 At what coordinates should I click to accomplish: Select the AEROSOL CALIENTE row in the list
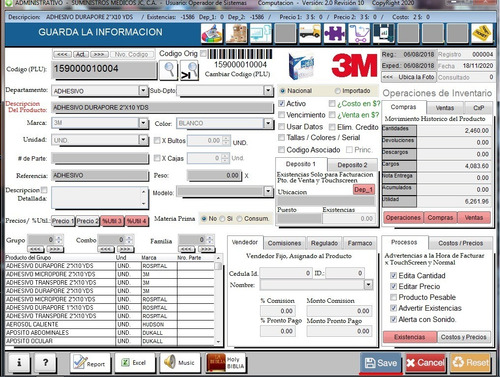click(110, 324)
